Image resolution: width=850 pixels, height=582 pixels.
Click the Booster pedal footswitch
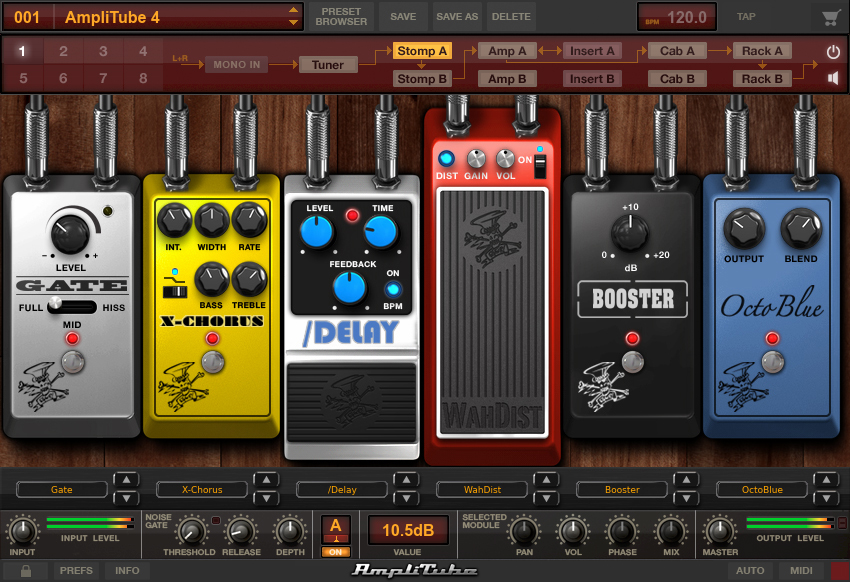tap(632, 361)
